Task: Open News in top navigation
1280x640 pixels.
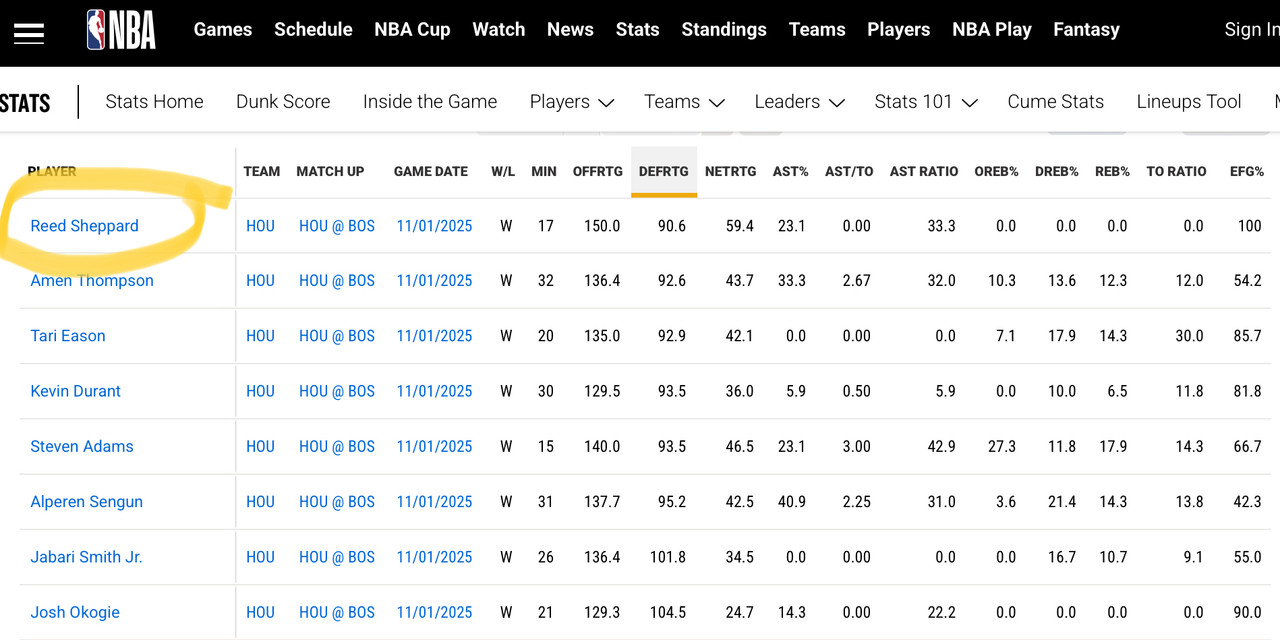Action: tap(570, 30)
